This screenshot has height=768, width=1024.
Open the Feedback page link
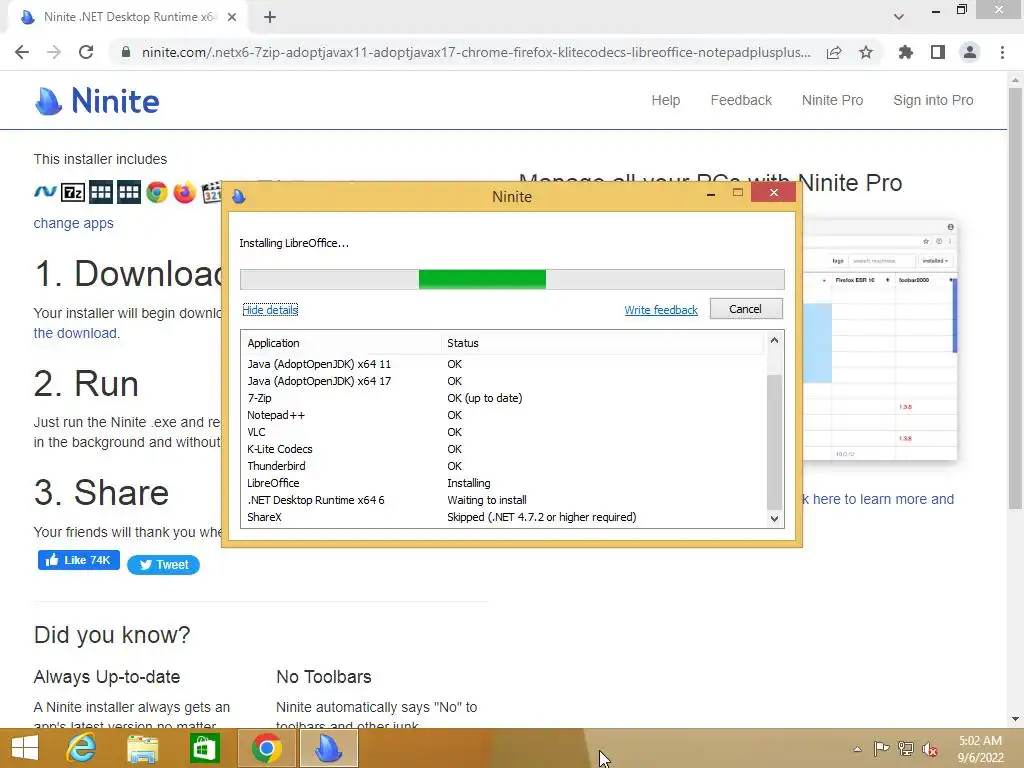click(741, 100)
